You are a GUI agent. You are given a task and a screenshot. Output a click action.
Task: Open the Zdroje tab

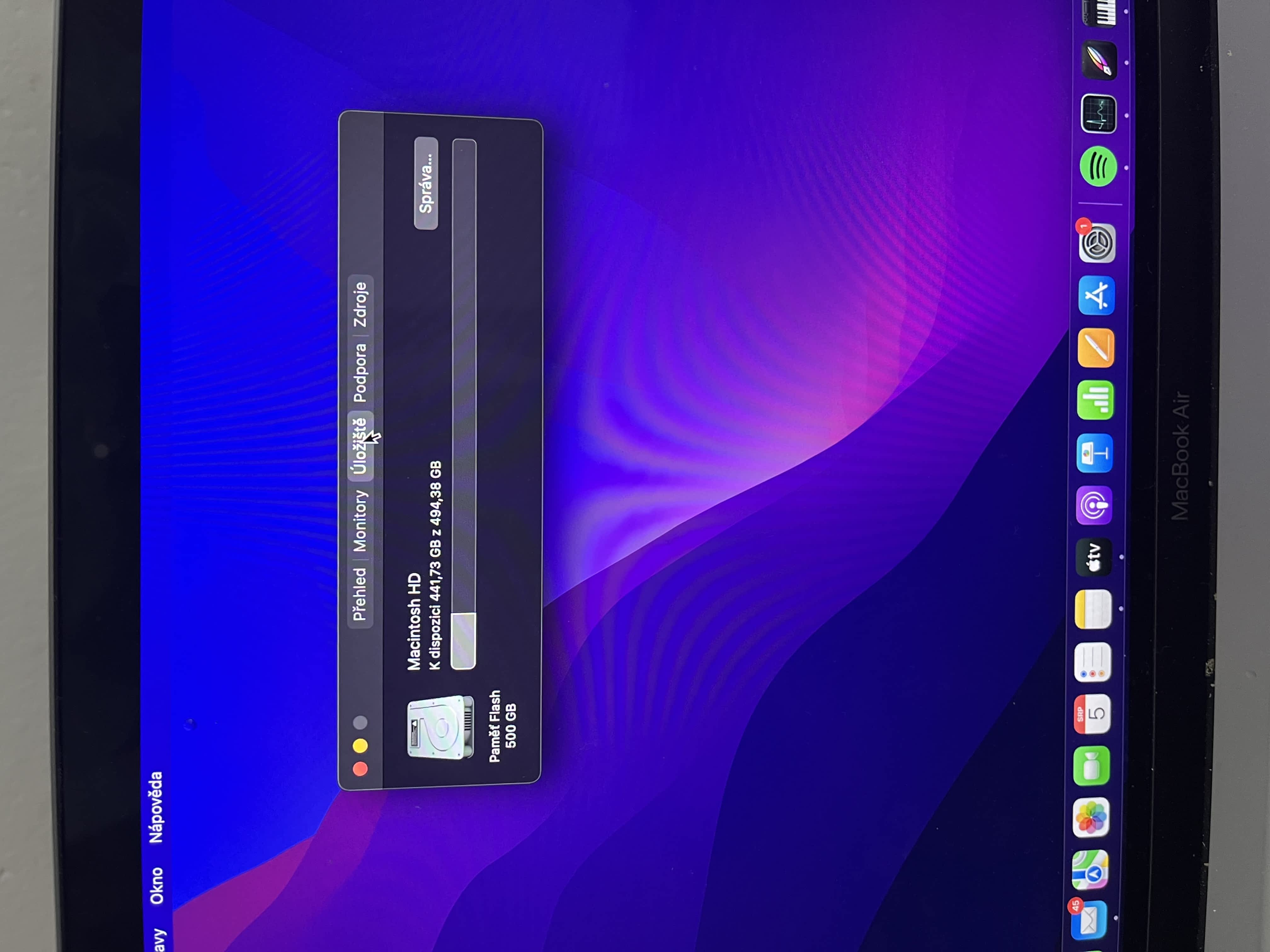point(360,304)
